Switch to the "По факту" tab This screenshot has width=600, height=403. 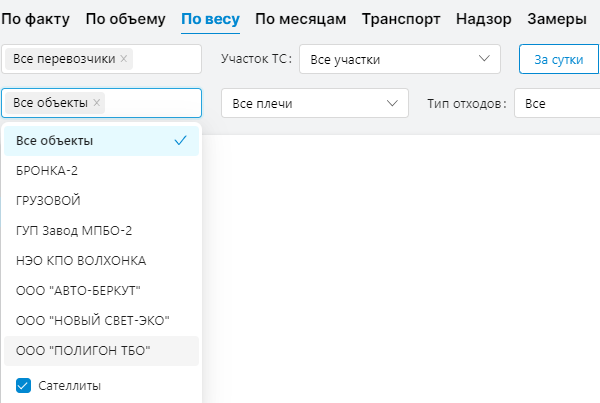tap(38, 18)
